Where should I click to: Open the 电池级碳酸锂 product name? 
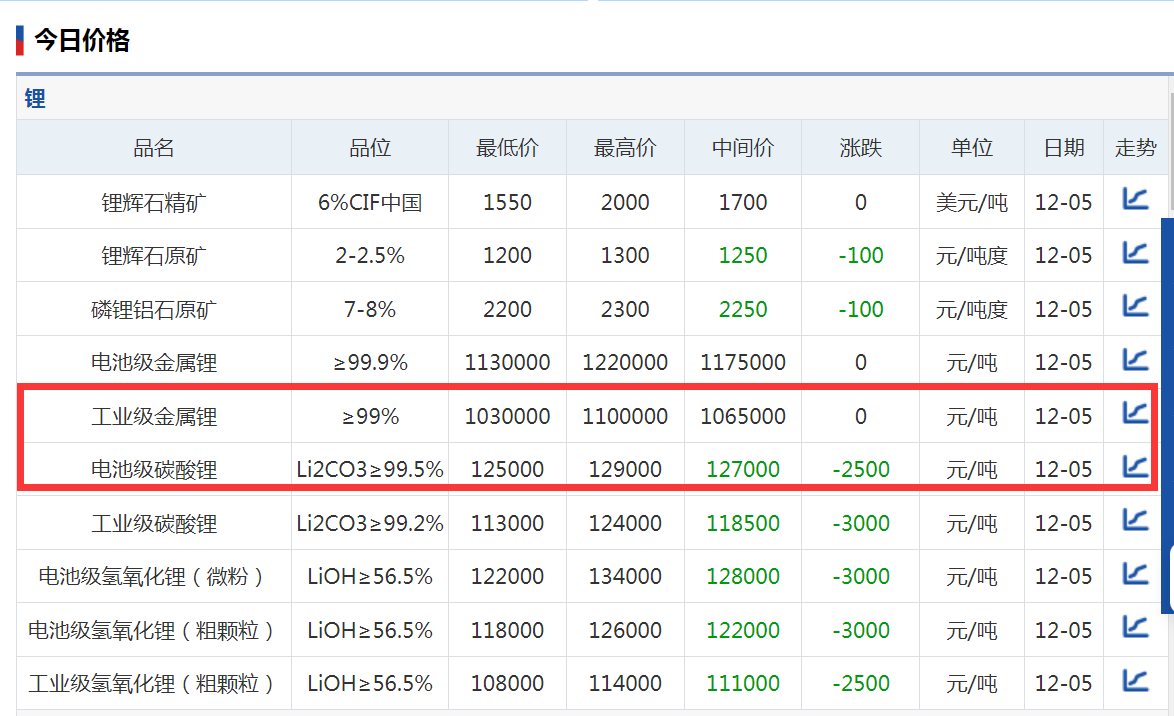pos(153,470)
